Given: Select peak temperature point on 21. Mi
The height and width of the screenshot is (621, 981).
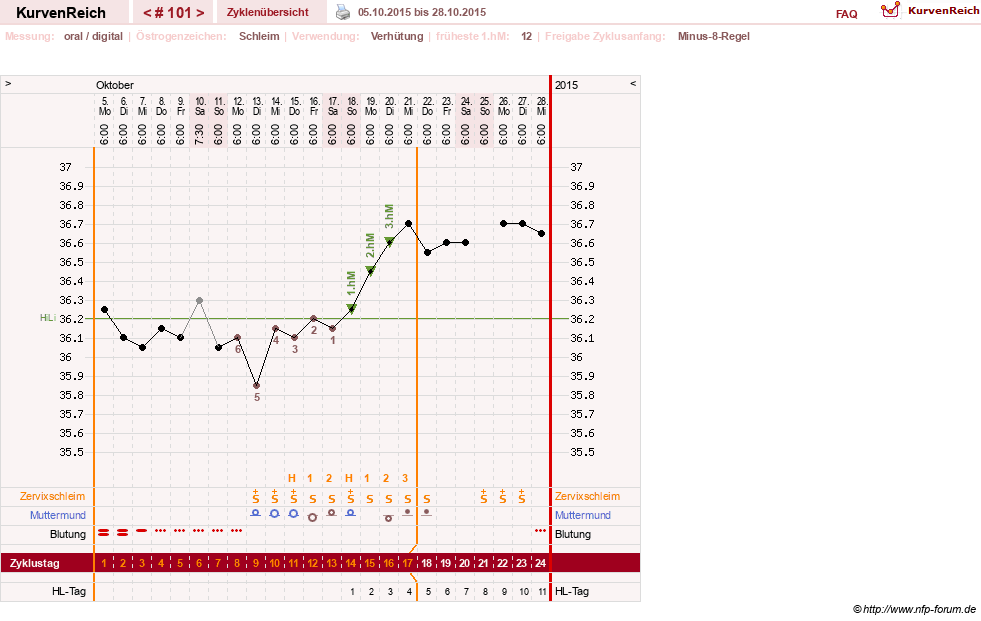Looking at the screenshot, I should pyautogui.click(x=409, y=223).
